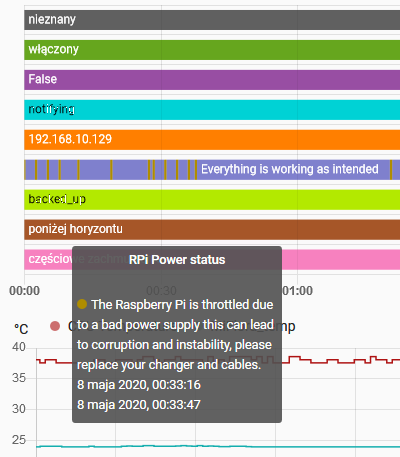Click the gray 'nieznany' state bar
This screenshot has width=400, height=457.
click(x=212, y=20)
